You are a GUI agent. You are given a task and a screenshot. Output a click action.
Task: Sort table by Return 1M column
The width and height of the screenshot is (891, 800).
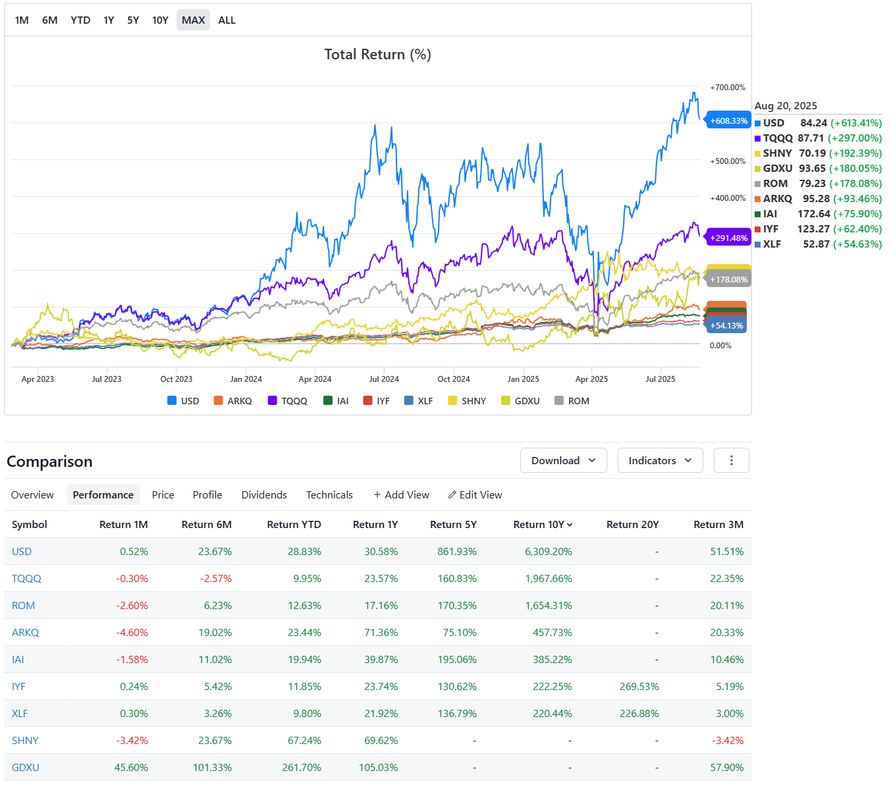click(x=123, y=525)
